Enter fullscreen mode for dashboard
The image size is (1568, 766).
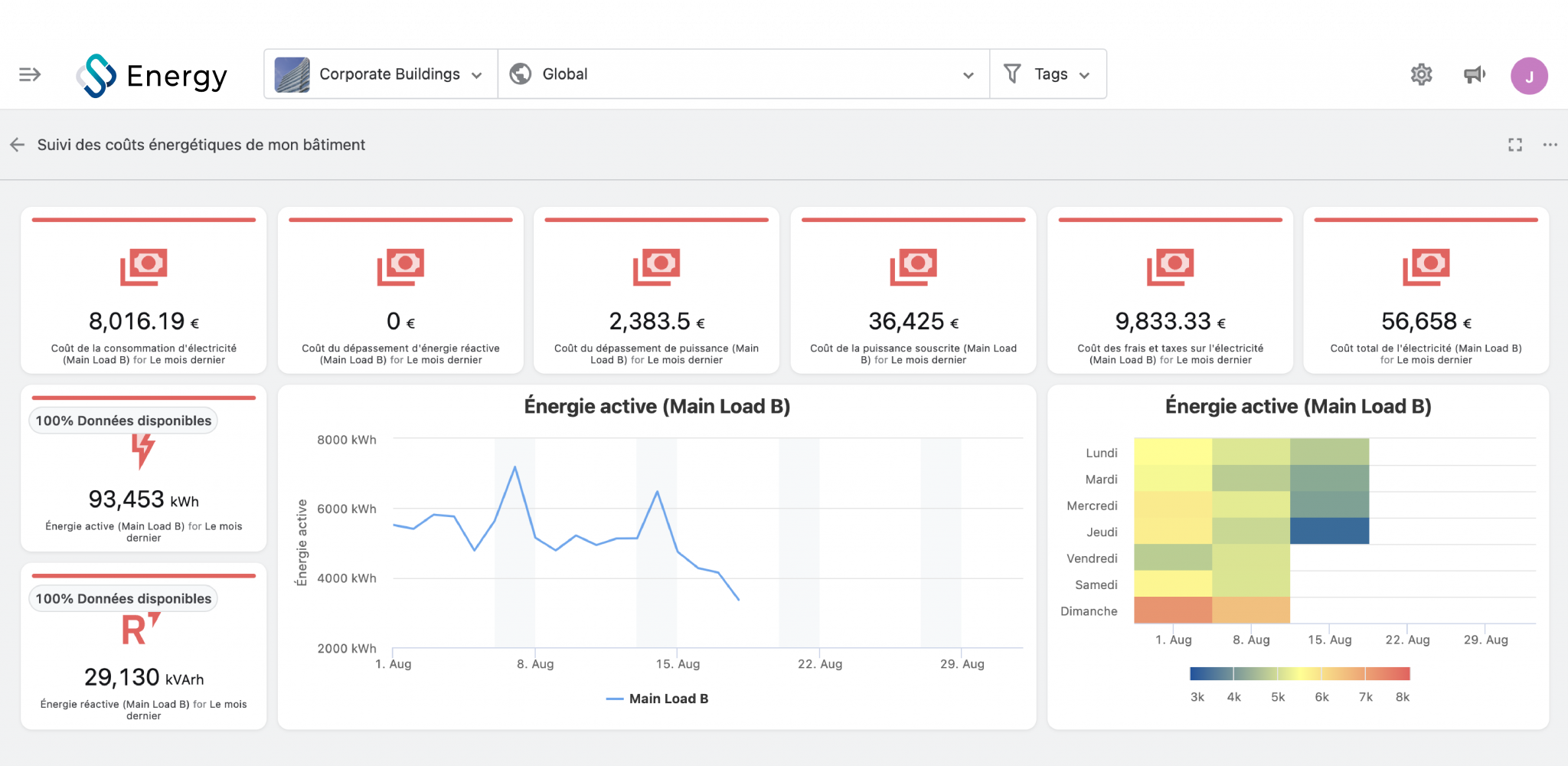pos(1515,145)
